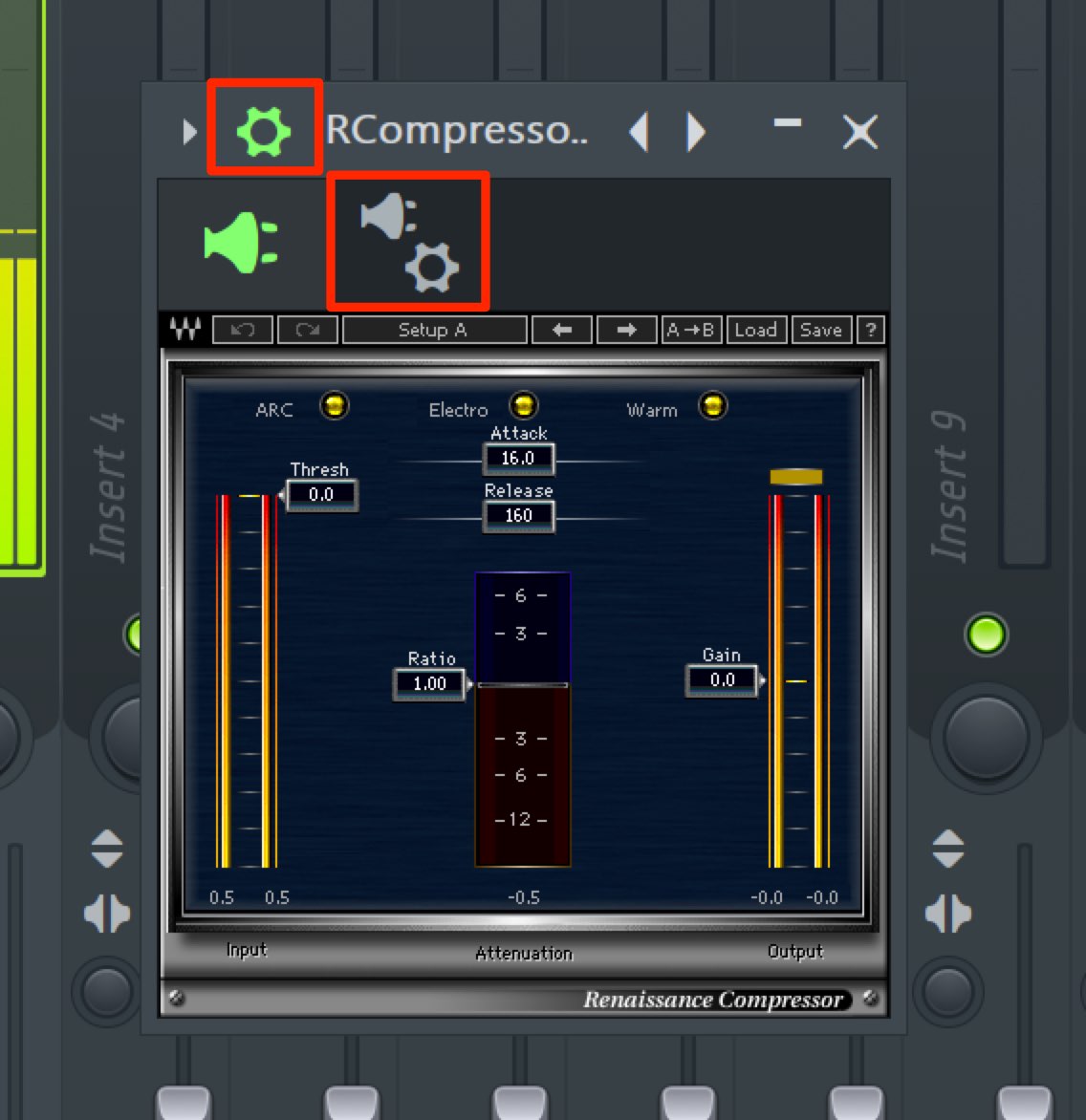Click Insert 4 small lower knob

[107, 991]
